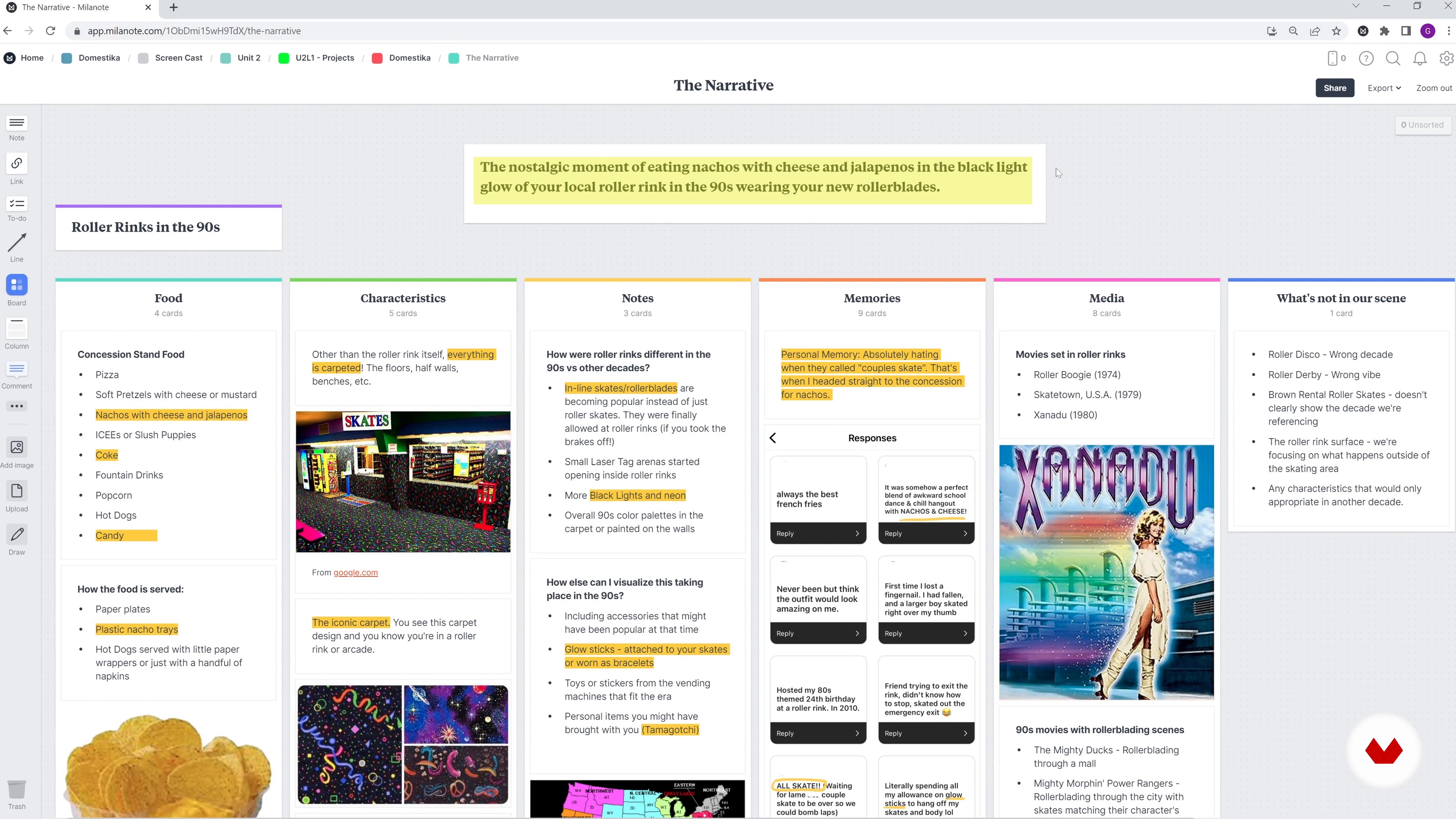Select the Line tool in sidebar

tap(16, 248)
